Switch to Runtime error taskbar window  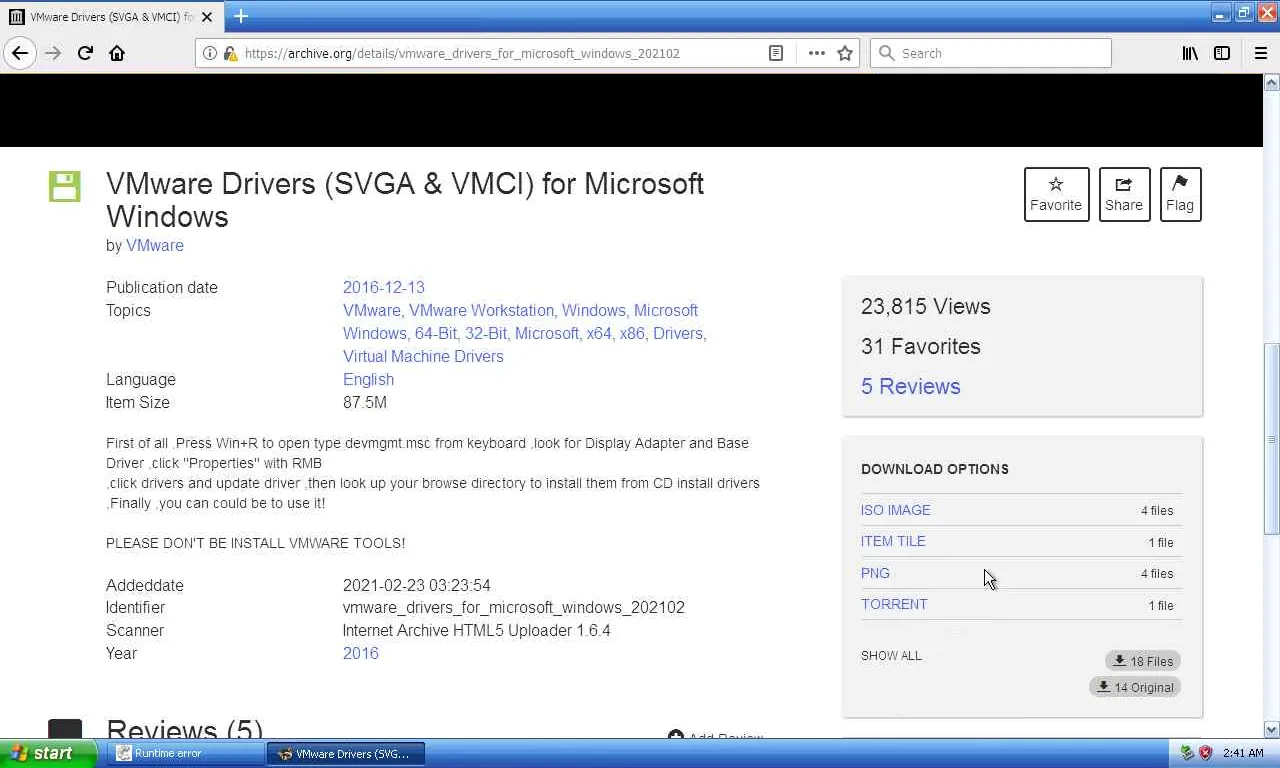pyautogui.click(x=184, y=754)
